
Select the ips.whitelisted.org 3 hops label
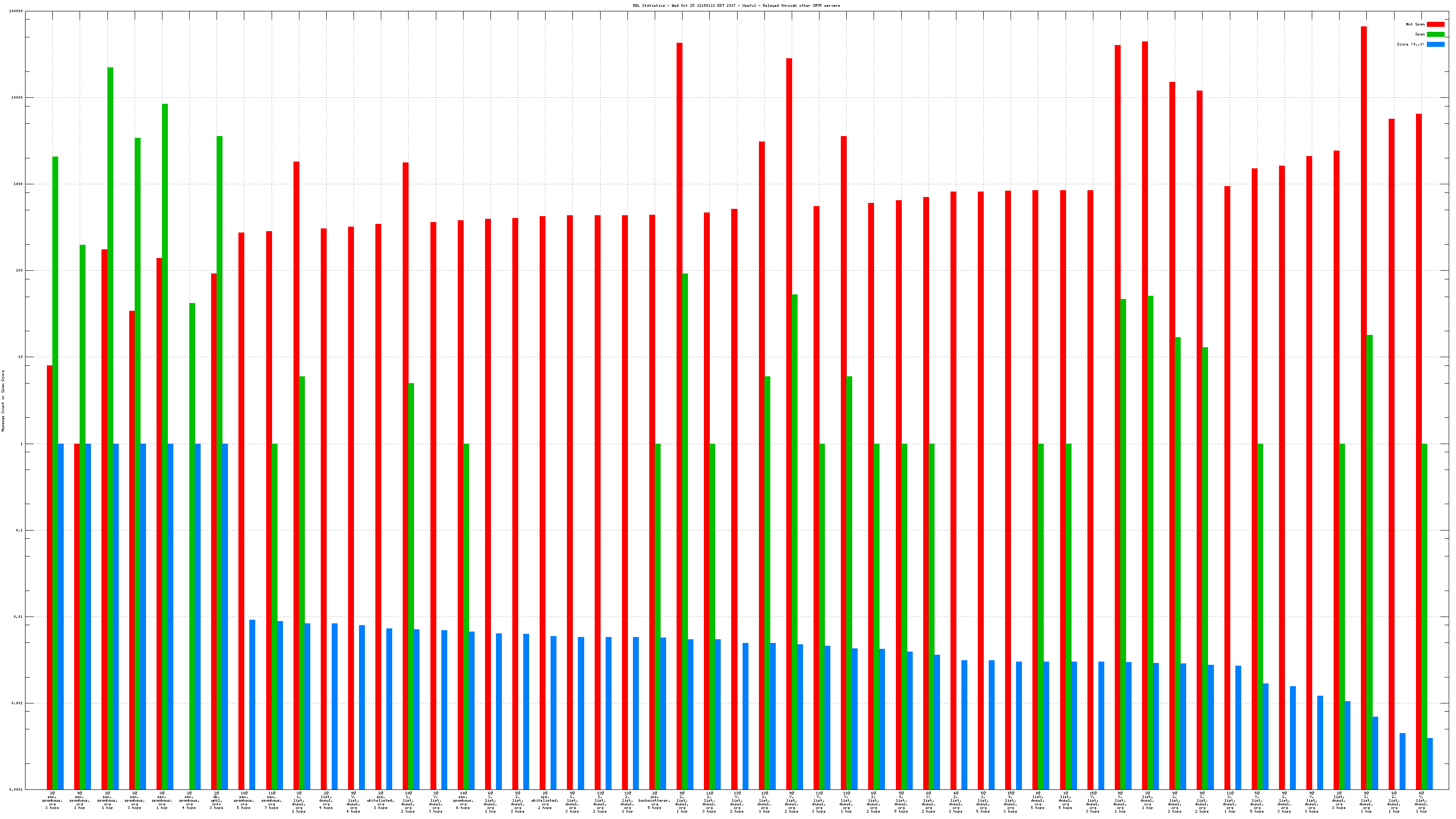380,800
